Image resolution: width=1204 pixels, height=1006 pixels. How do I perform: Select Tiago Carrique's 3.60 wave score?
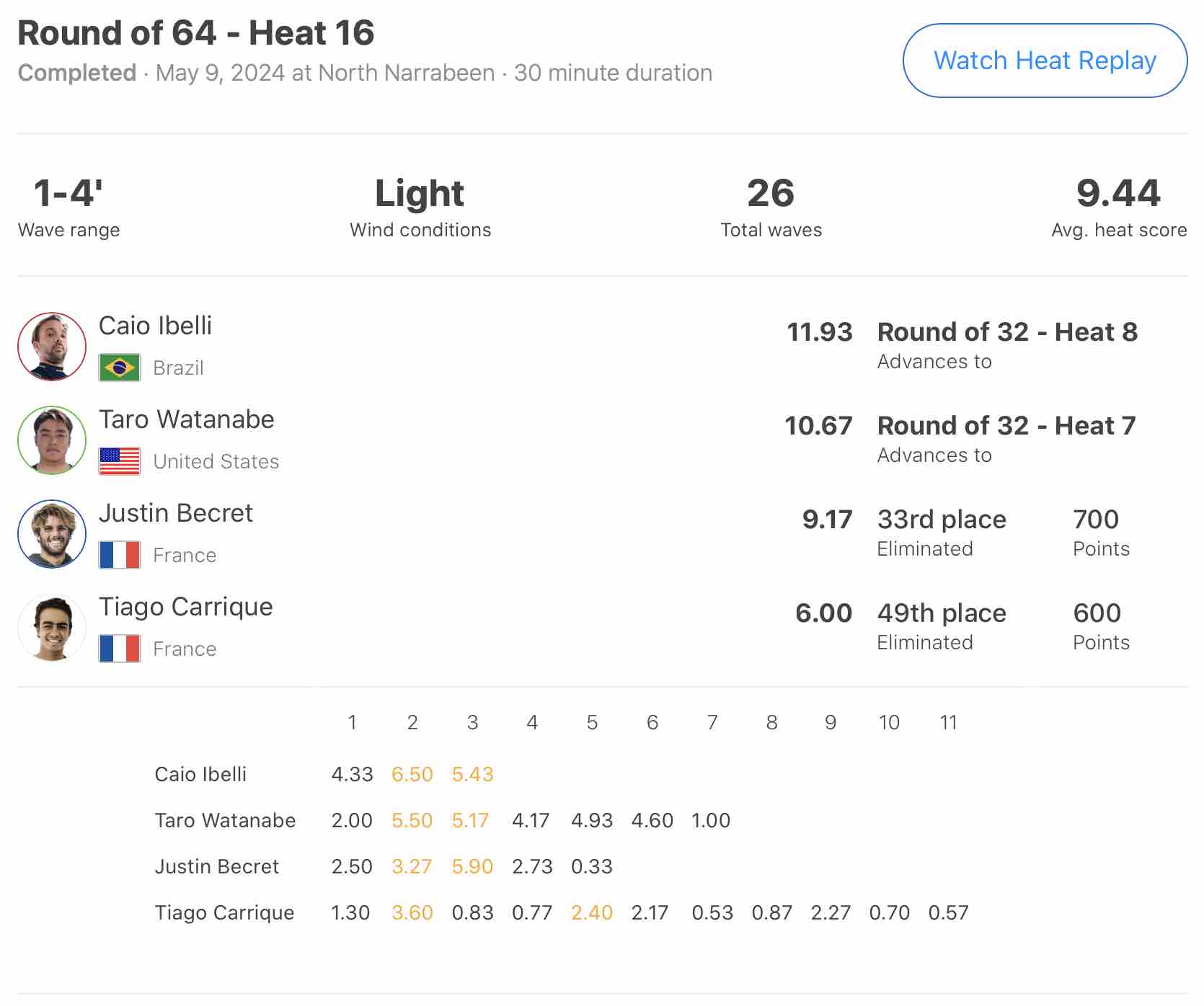(x=412, y=912)
